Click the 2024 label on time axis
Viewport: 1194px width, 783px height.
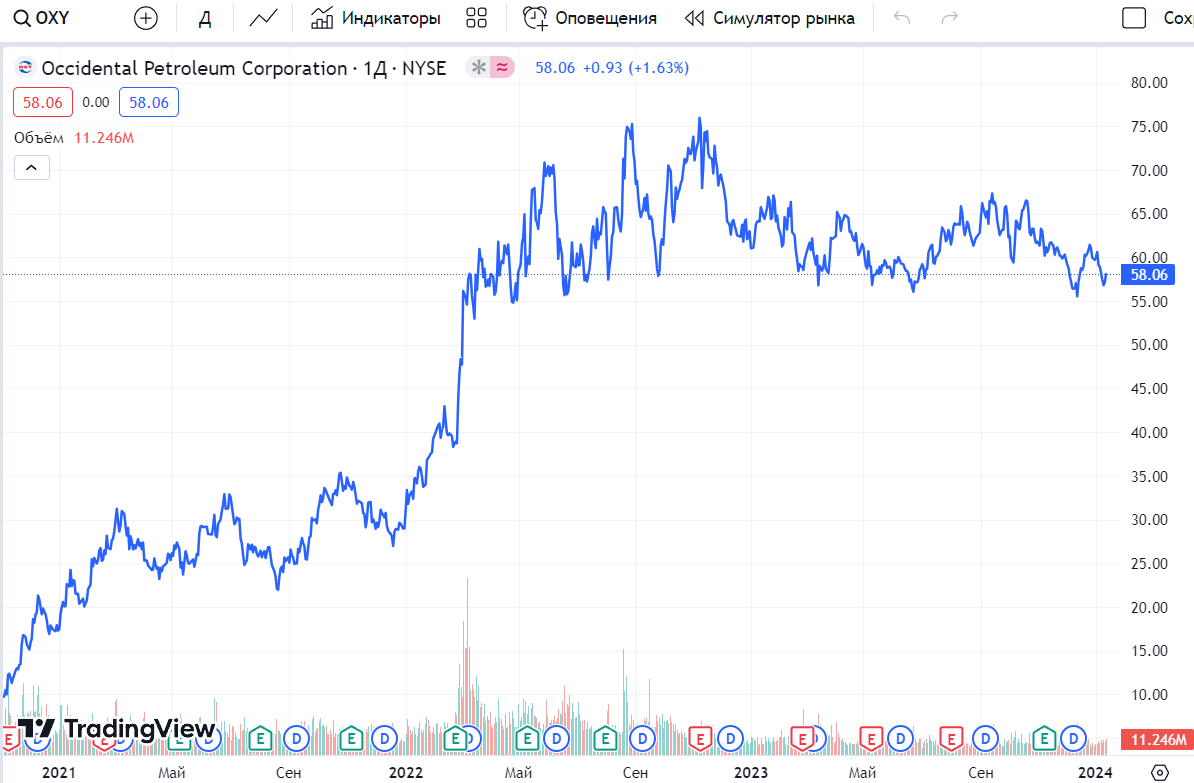1095,772
